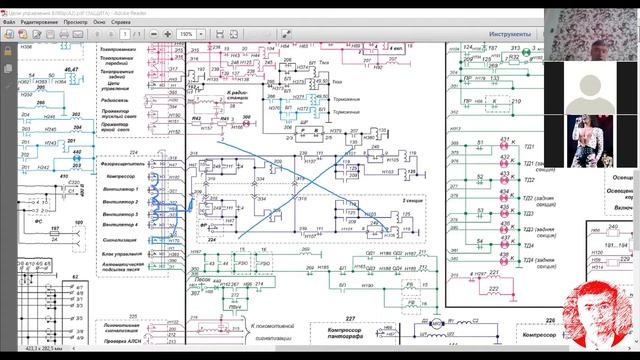
Task: Go to previous page arrow
Action: point(97,34)
